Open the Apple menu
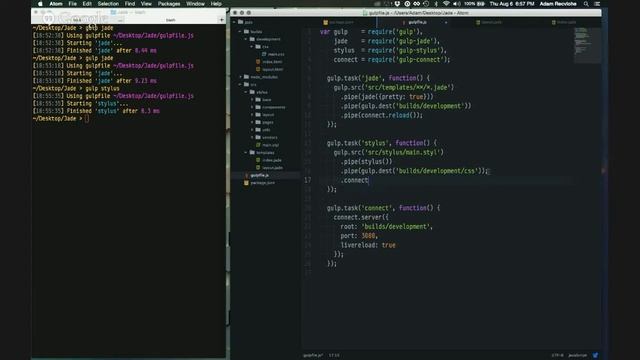Viewport: 640px width, 360px height. click(x=40, y=4)
